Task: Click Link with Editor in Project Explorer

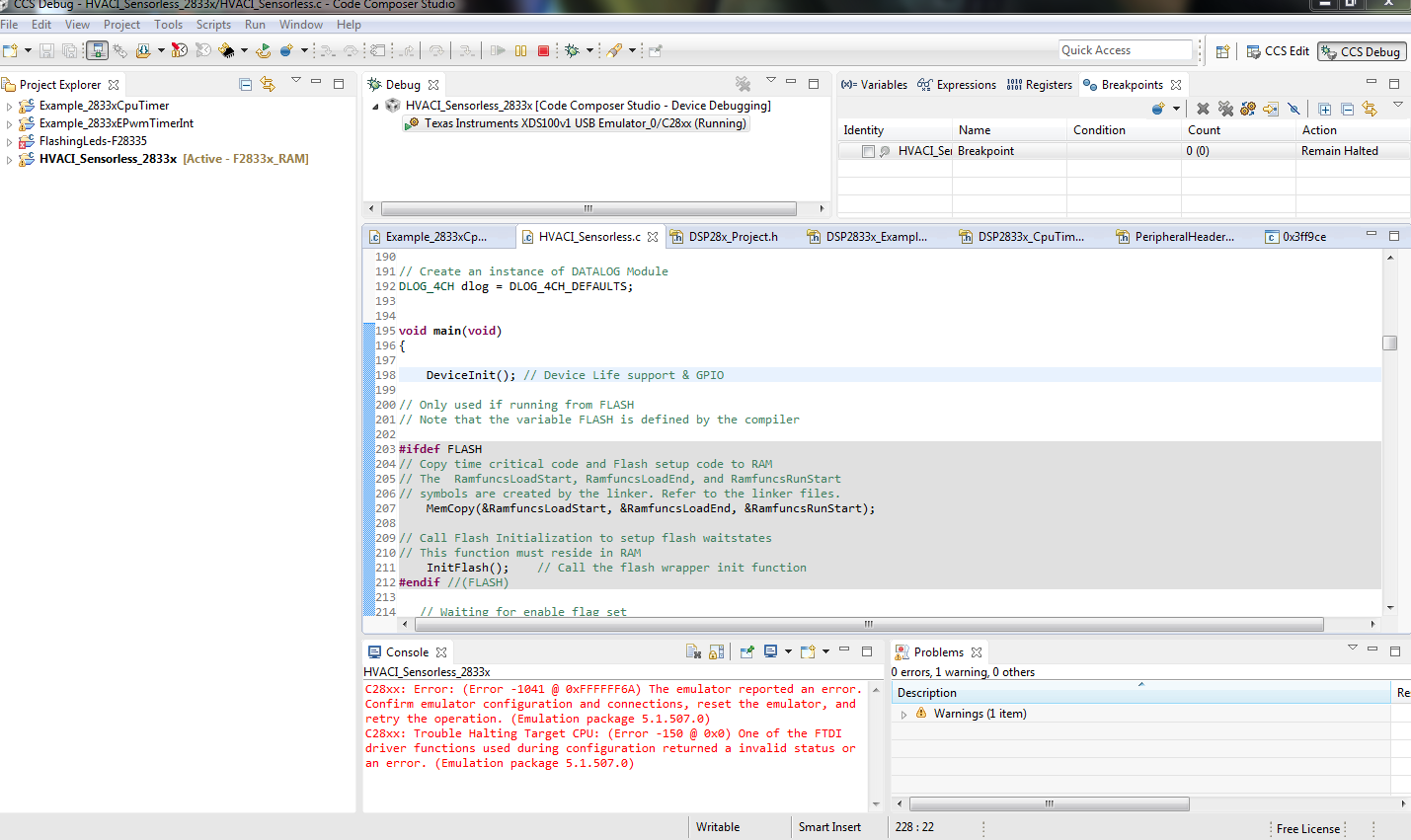Action: tap(268, 84)
